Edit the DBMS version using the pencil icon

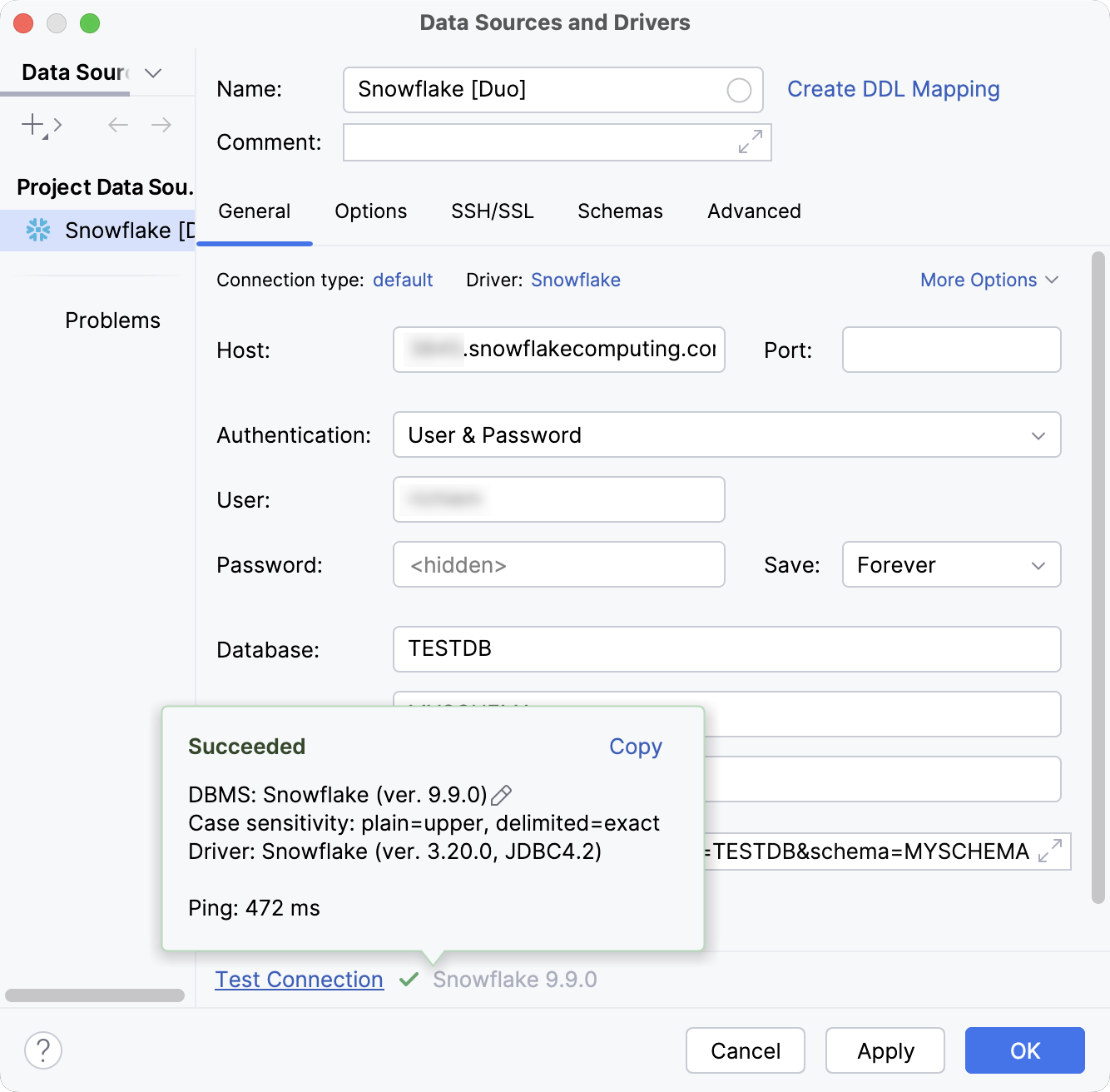(500, 795)
